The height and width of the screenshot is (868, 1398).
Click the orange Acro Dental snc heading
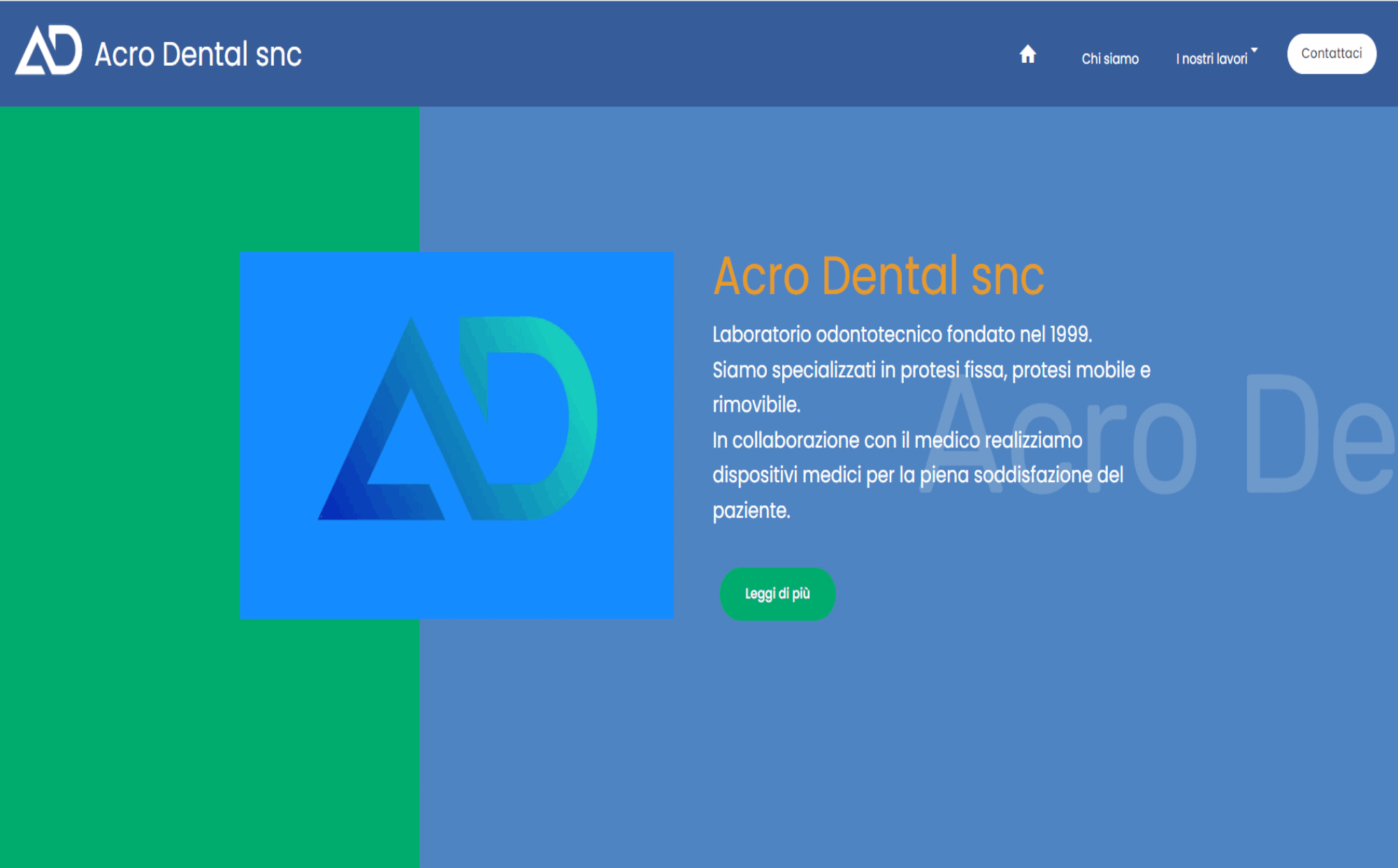879,276
